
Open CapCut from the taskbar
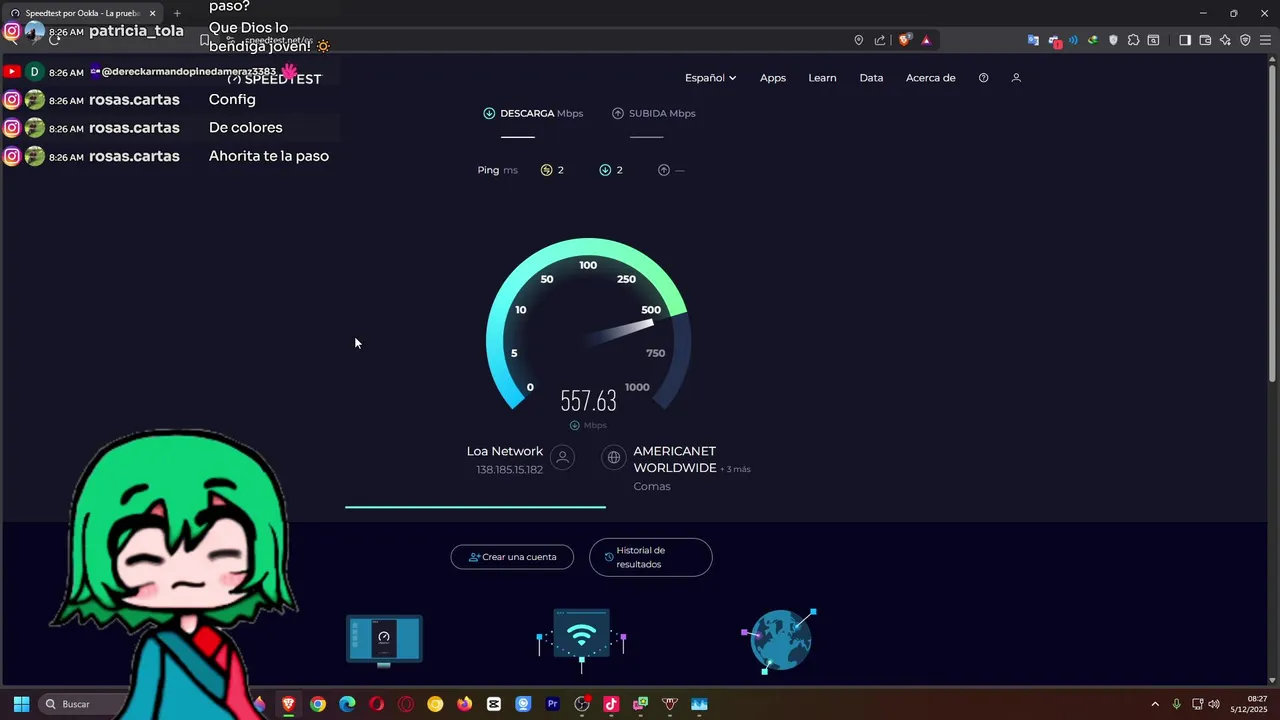(x=494, y=704)
